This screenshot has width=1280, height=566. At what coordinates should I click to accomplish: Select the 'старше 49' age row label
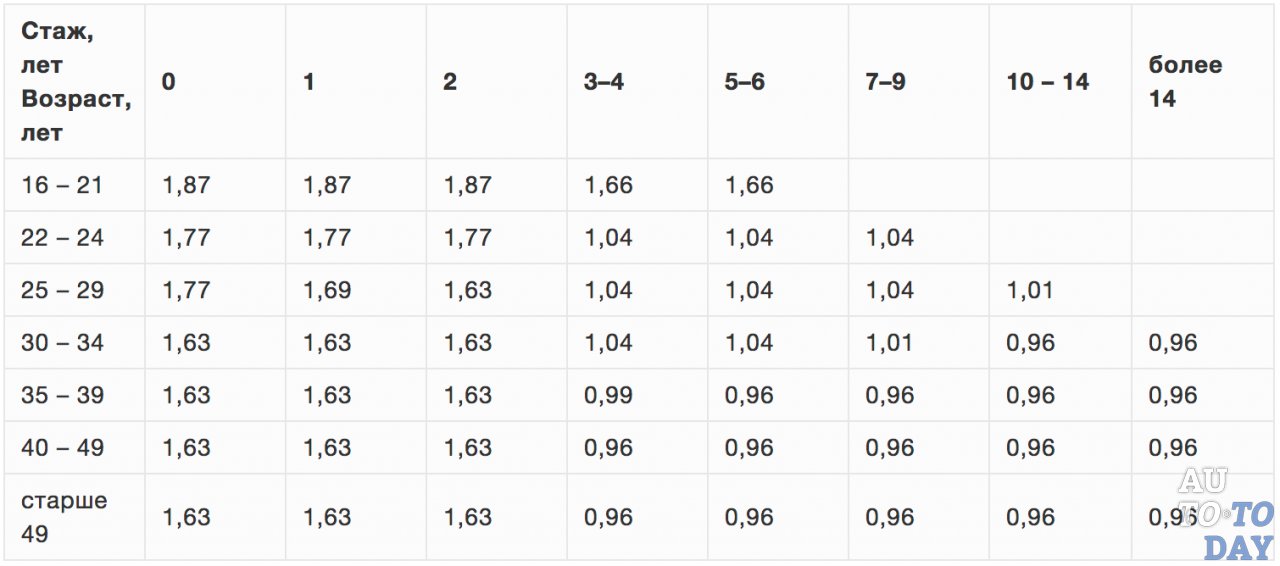pos(64,517)
